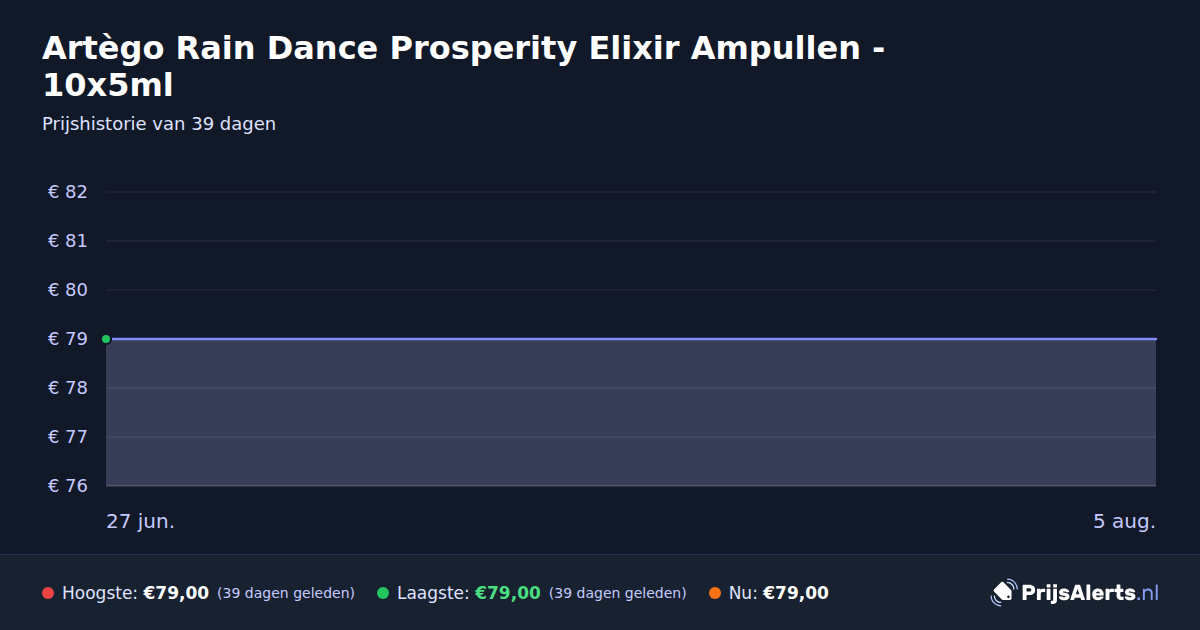Click the € 79 axis label
1200x630 pixels.
tap(68, 339)
